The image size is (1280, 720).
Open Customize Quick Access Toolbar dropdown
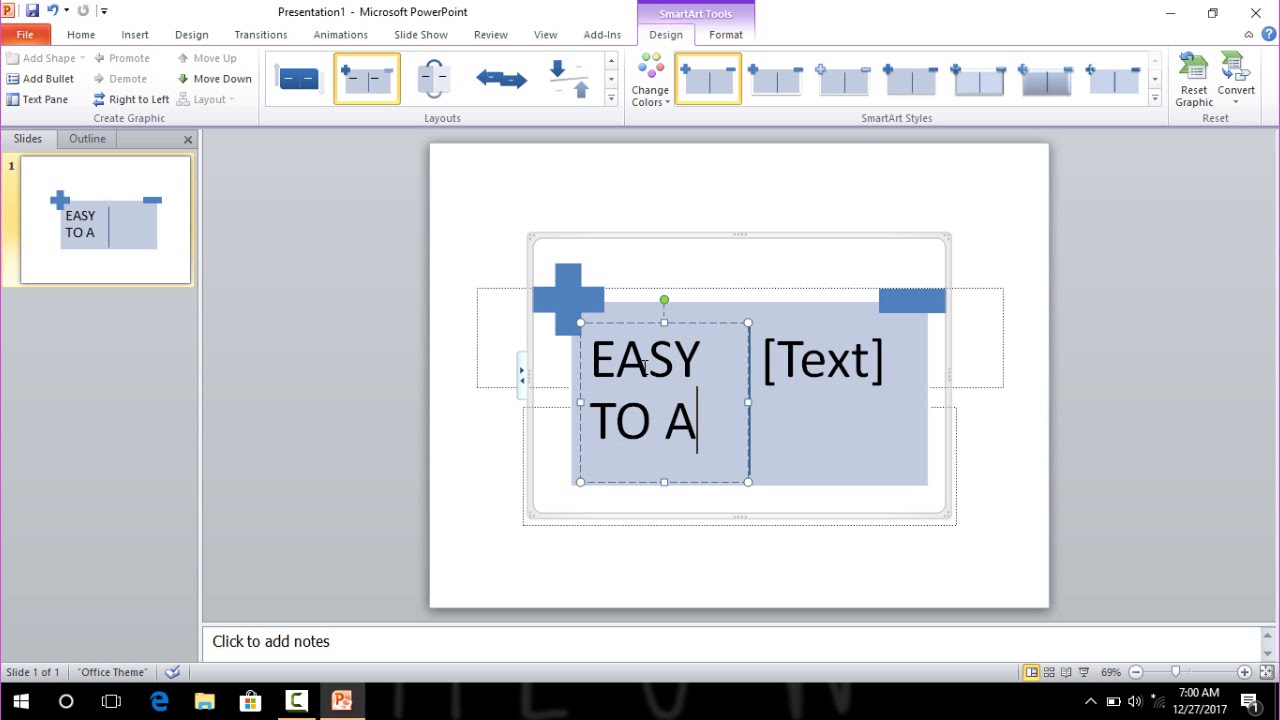click(103, 11)
